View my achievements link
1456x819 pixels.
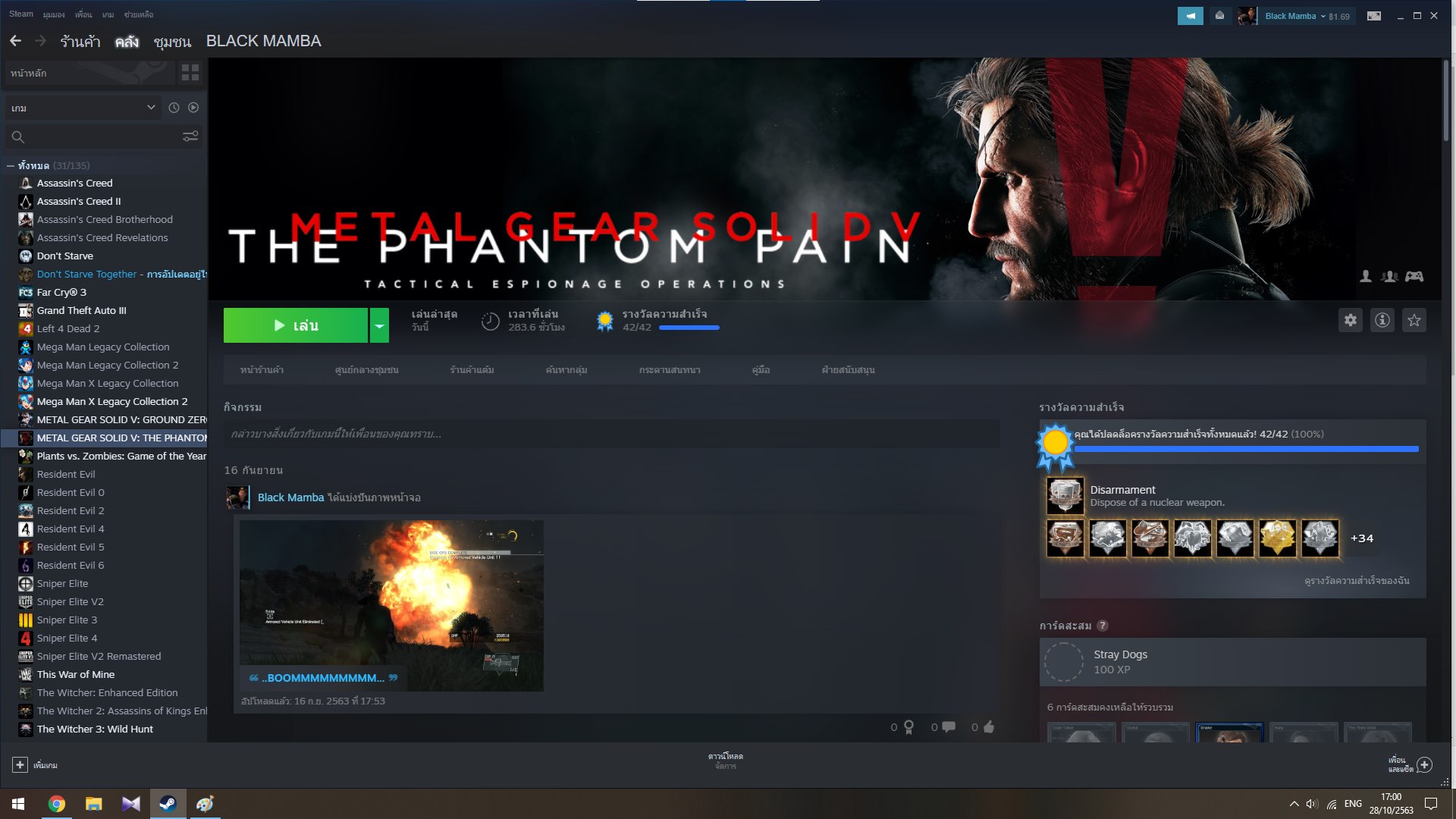[1357, 581]
